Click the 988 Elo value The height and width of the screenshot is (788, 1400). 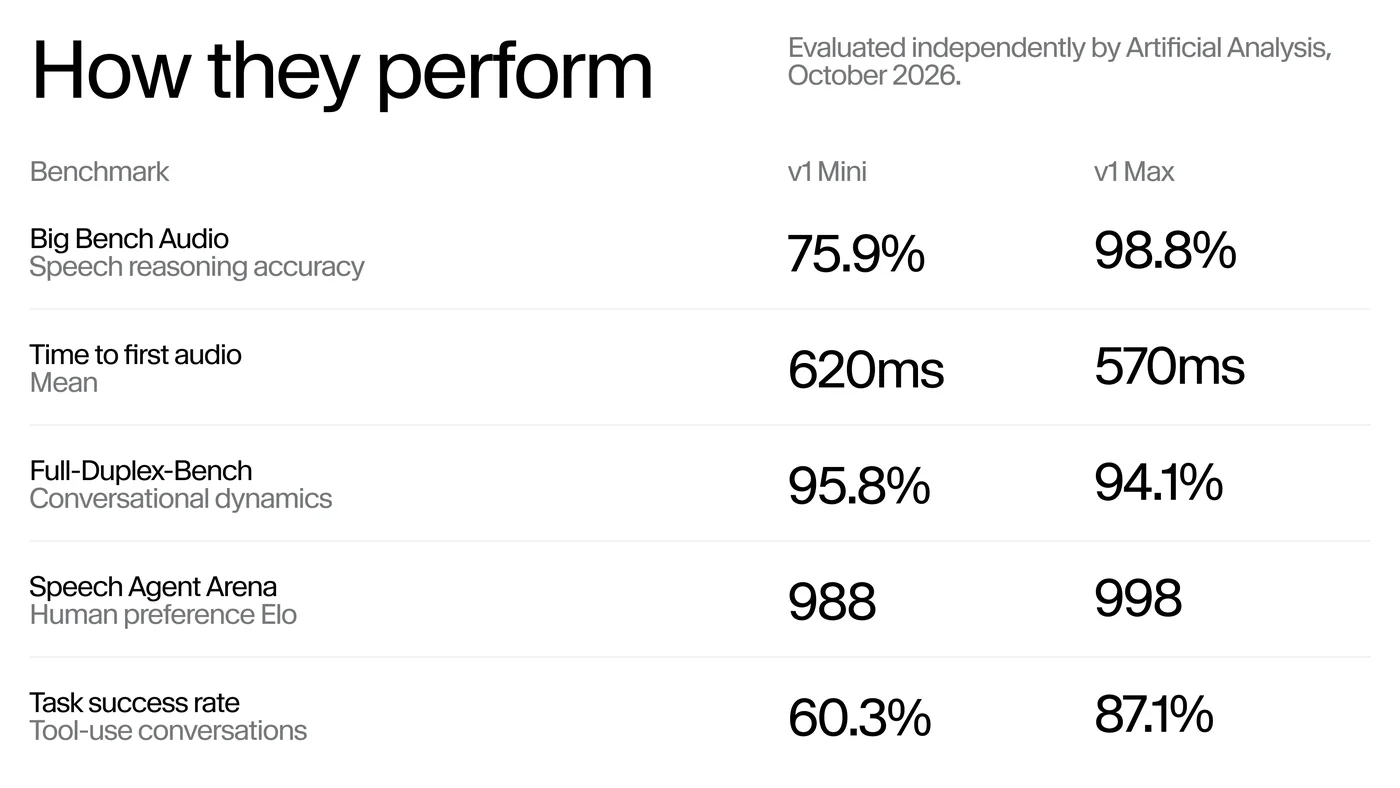pyautogui.click(x=832, y=602)
